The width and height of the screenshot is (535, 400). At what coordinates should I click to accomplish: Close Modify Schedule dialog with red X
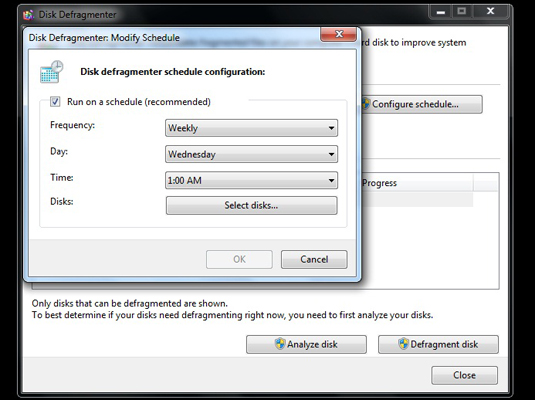(338, 34)
